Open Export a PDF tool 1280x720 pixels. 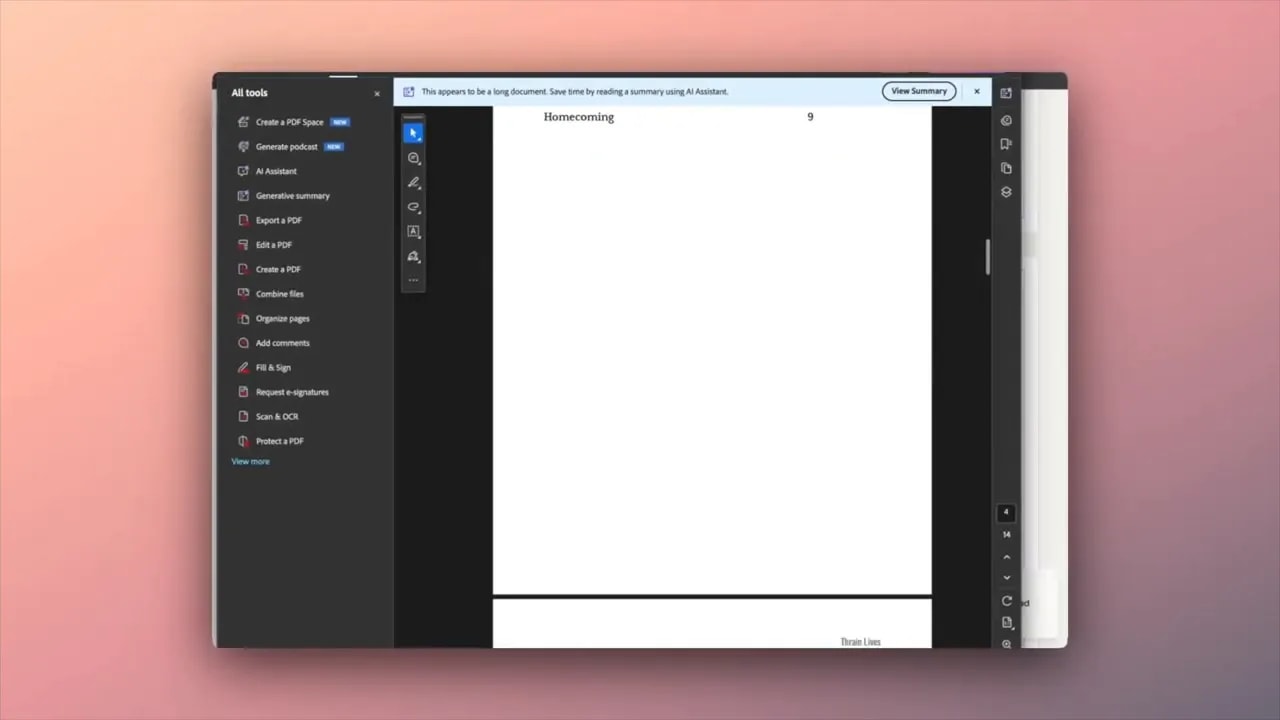click(x=278, y=220)
